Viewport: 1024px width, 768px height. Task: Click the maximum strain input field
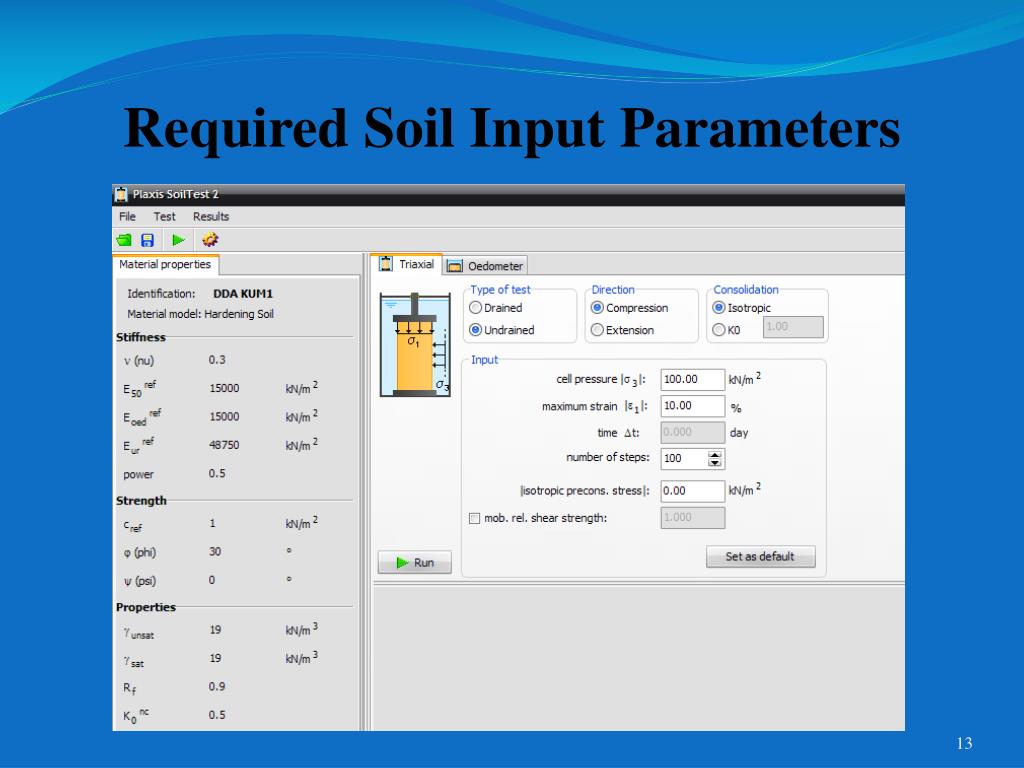point(692,406)
